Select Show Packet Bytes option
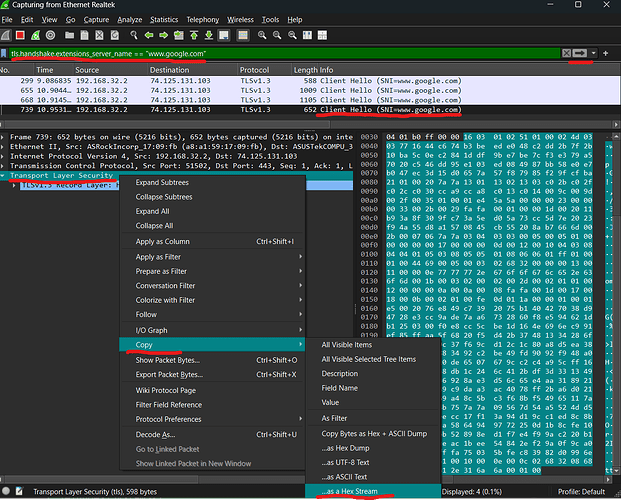This screenshot has width=621, height=500. 212,360
